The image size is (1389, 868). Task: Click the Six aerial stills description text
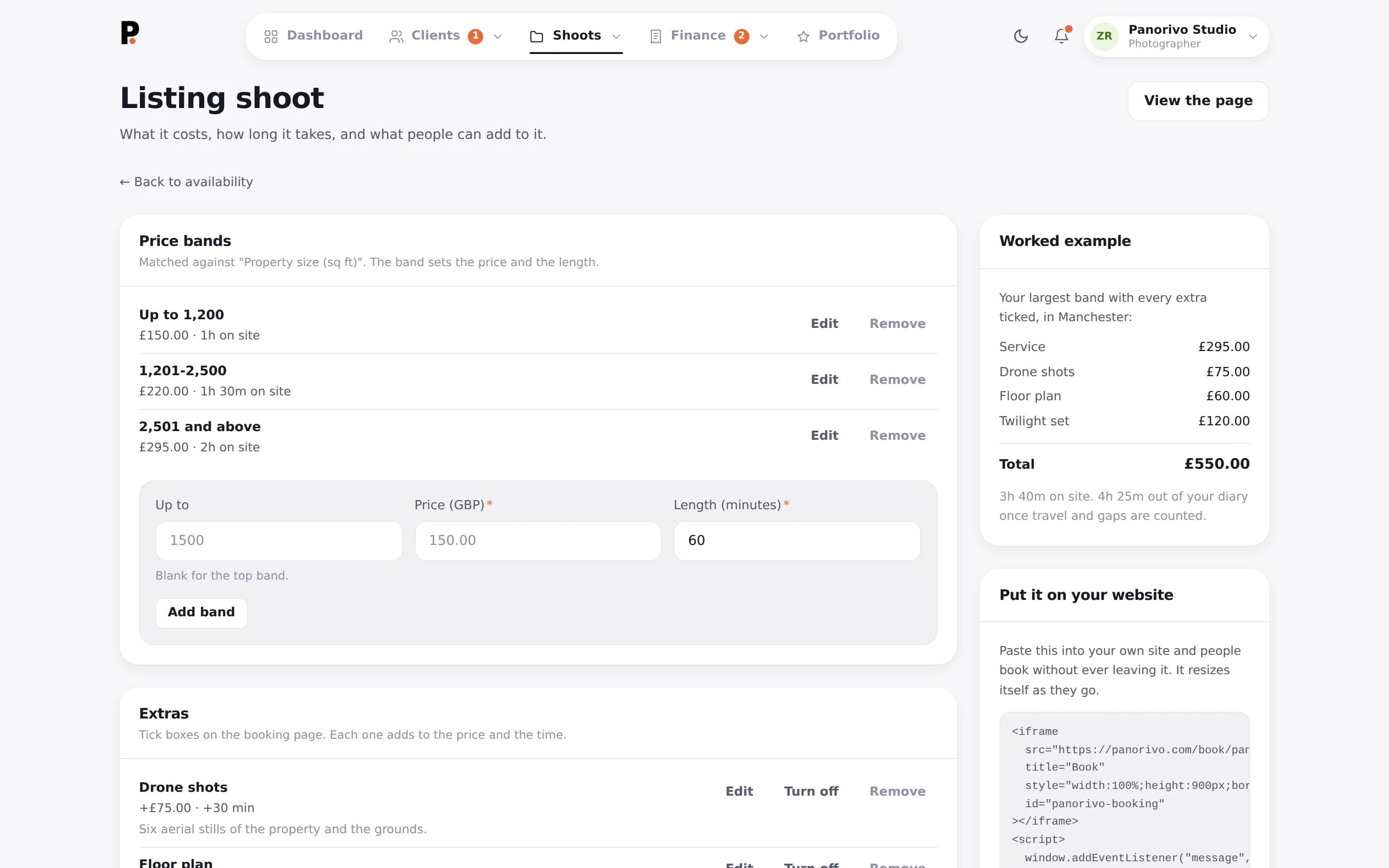pyautogui.click(x=283, y=829)
